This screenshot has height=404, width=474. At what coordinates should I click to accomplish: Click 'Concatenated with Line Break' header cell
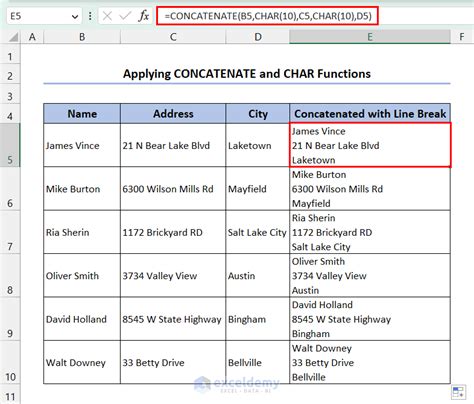click(370, 114)
